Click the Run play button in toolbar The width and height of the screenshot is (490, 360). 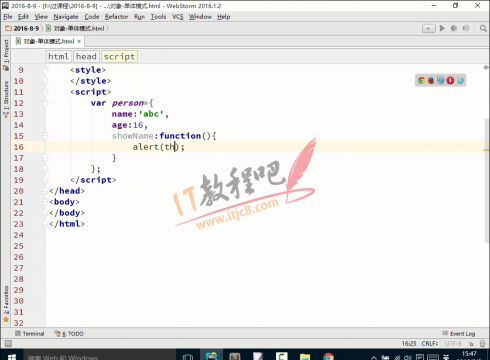[x=442, y=28]
